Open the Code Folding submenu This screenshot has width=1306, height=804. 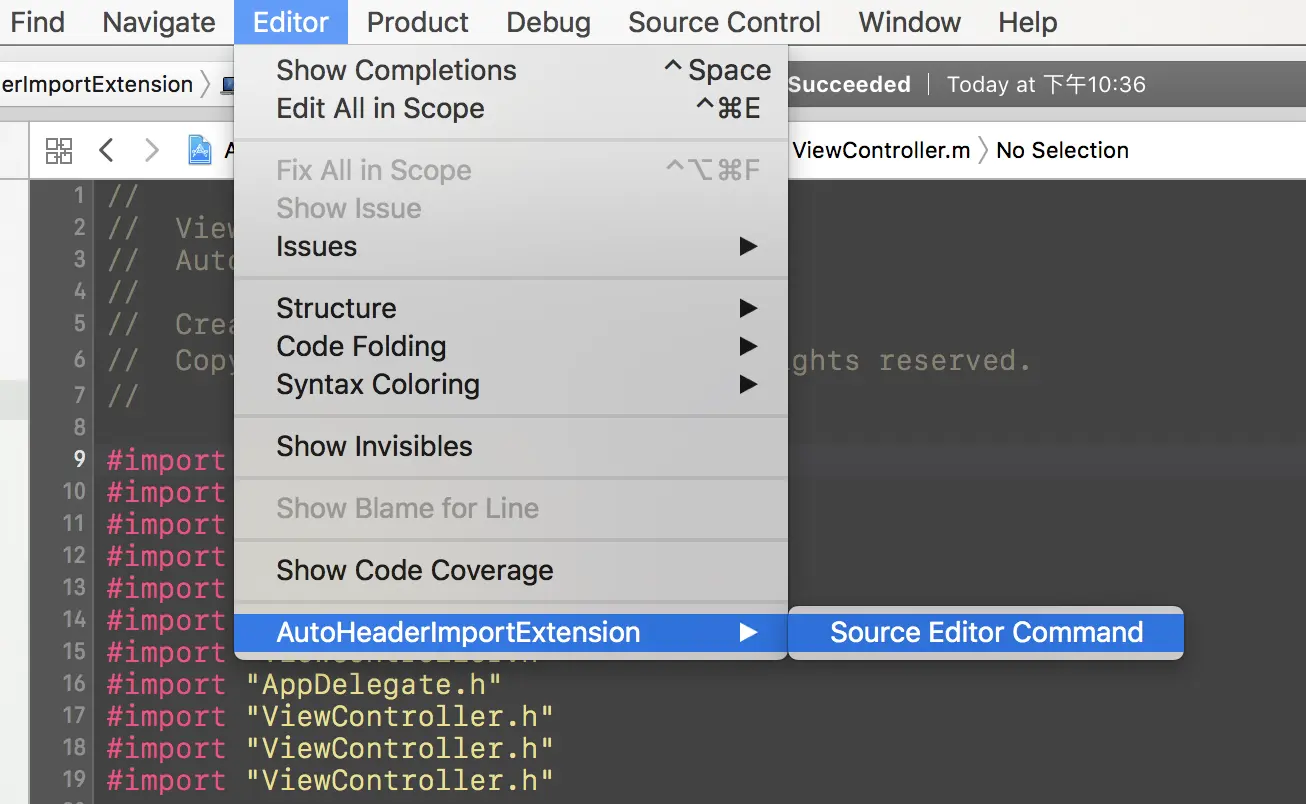(x=361, y=346)
